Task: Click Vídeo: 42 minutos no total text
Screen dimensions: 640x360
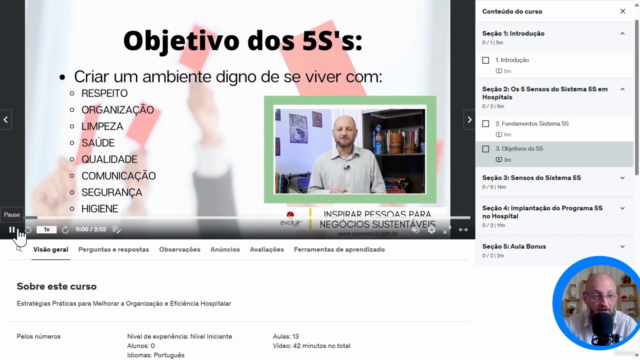Action: coord(311,346)
